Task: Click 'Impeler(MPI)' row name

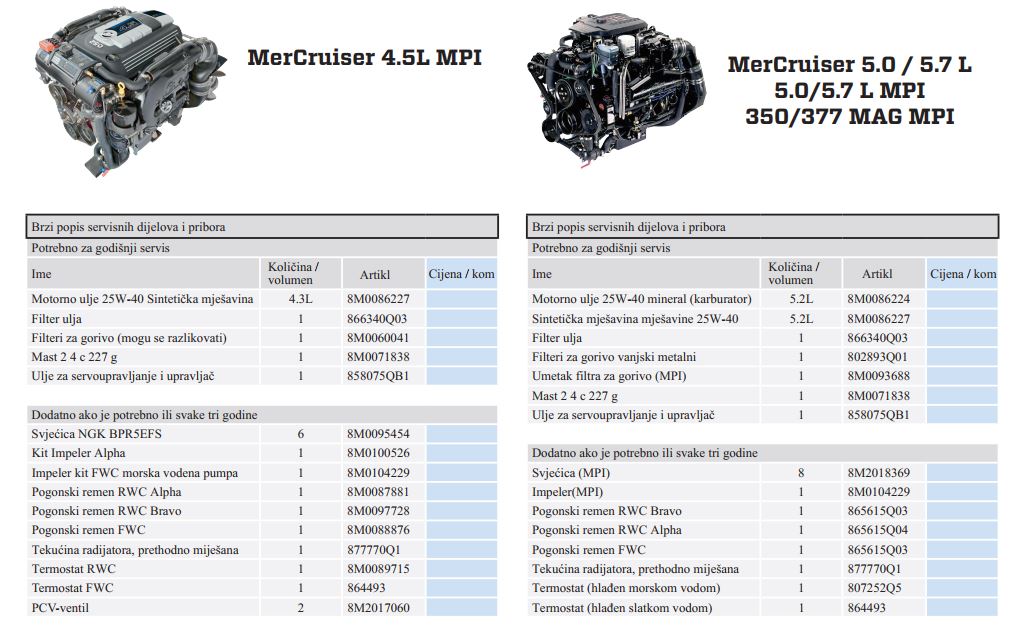Action: 567,492
